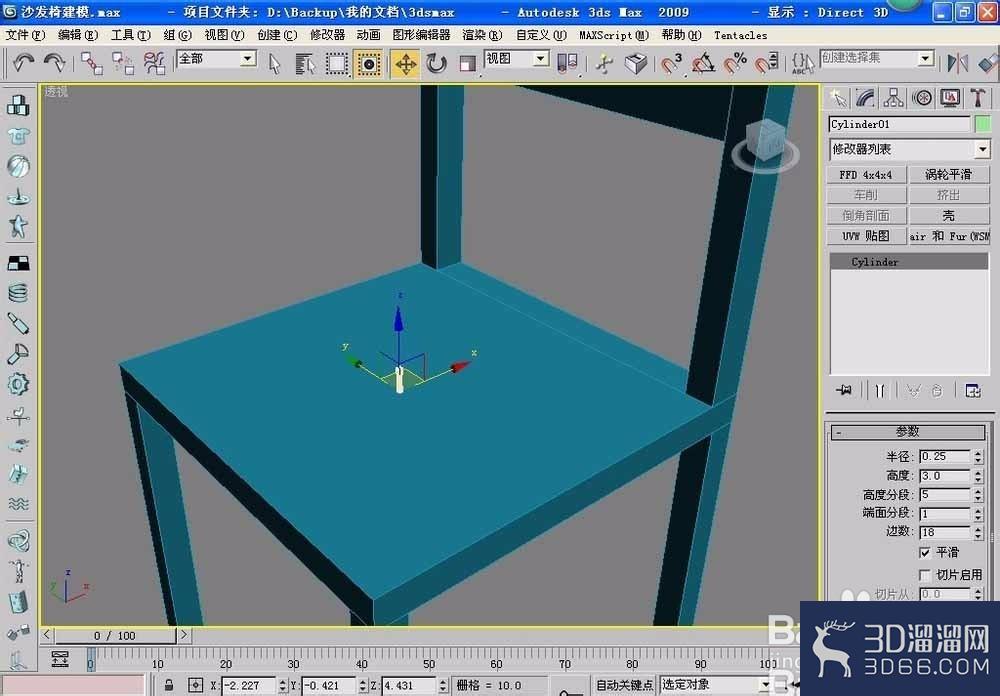Choose the Rectangular Selection Region tool
Image resolution: width=1000 pixels, height=696 pixels.
[337, 64]
